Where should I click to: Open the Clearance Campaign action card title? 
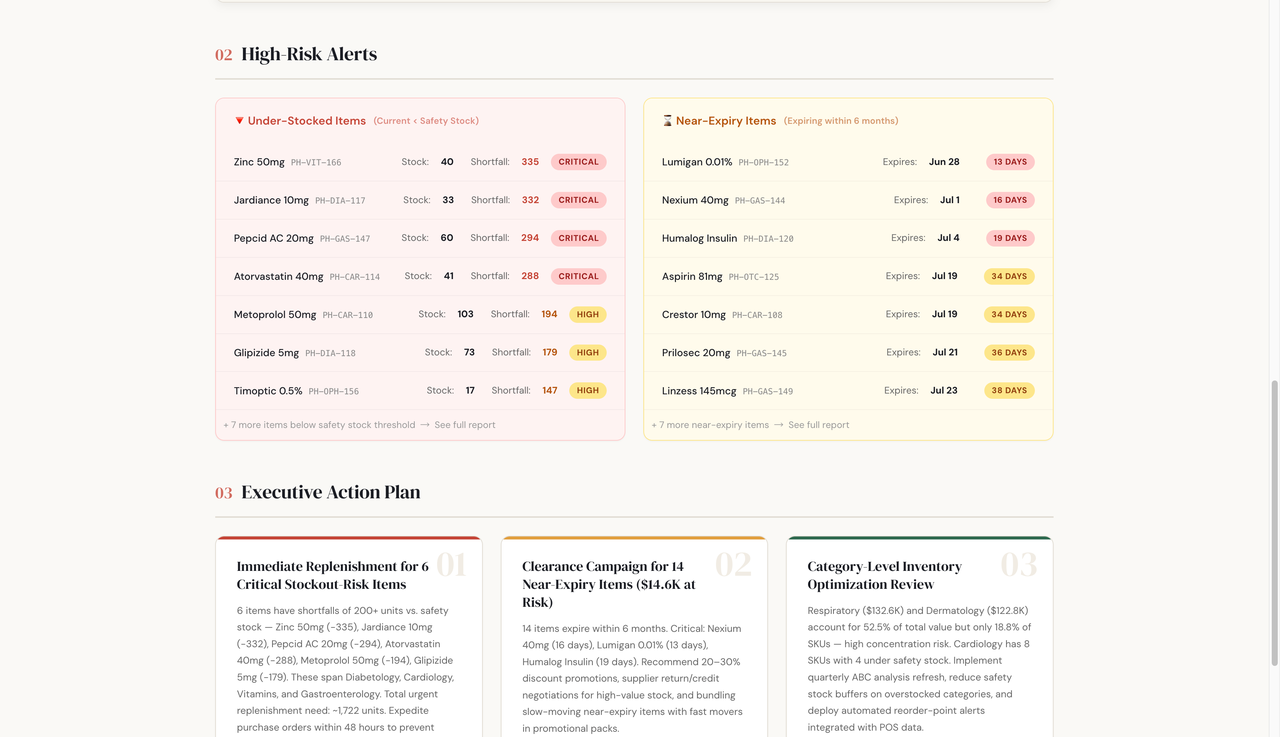point(609,584)
